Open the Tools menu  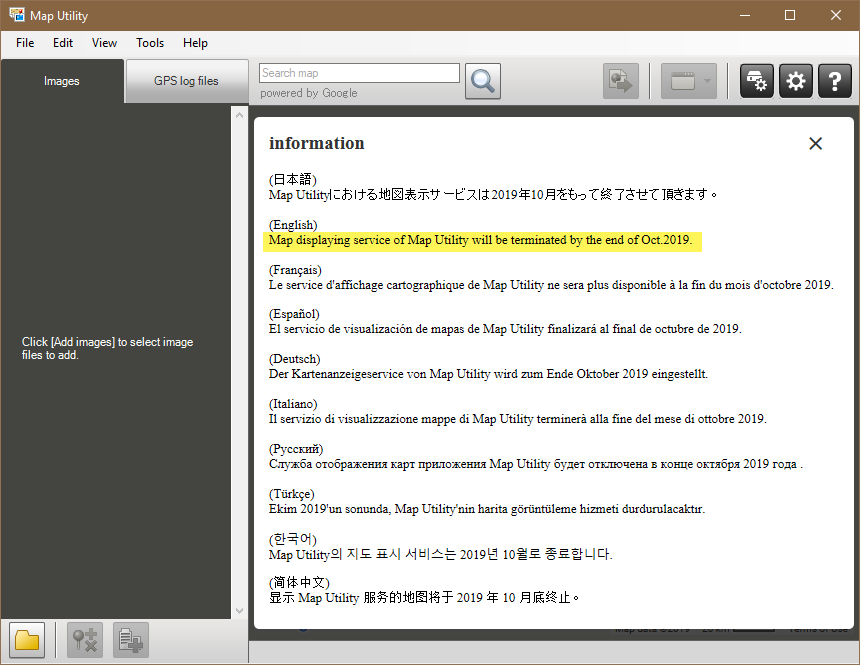[150, 43]
